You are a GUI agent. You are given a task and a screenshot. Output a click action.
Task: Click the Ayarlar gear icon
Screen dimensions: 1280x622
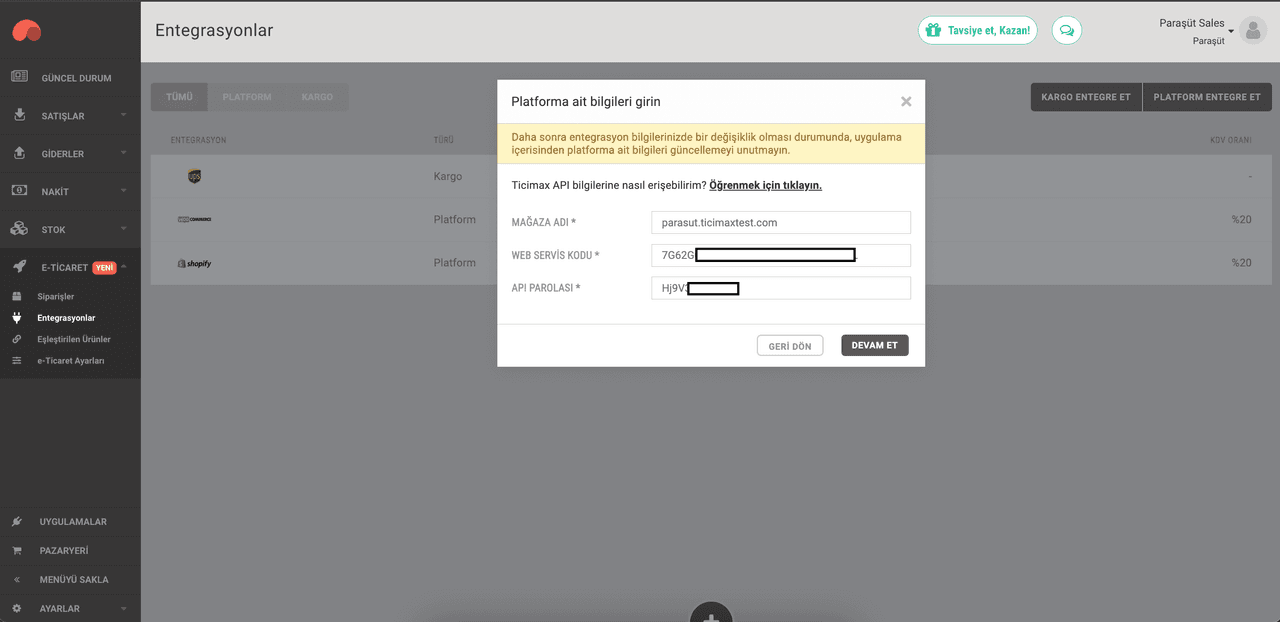[x=16, y=608]
